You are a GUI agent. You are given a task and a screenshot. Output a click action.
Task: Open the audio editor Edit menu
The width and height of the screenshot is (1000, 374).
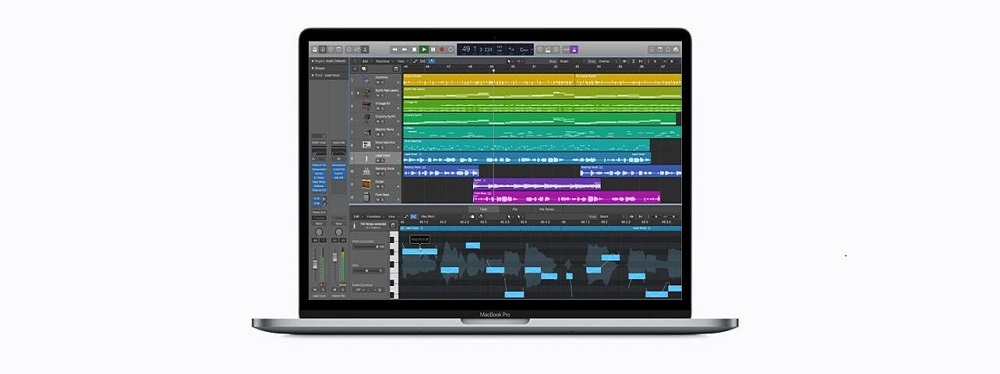357,216
